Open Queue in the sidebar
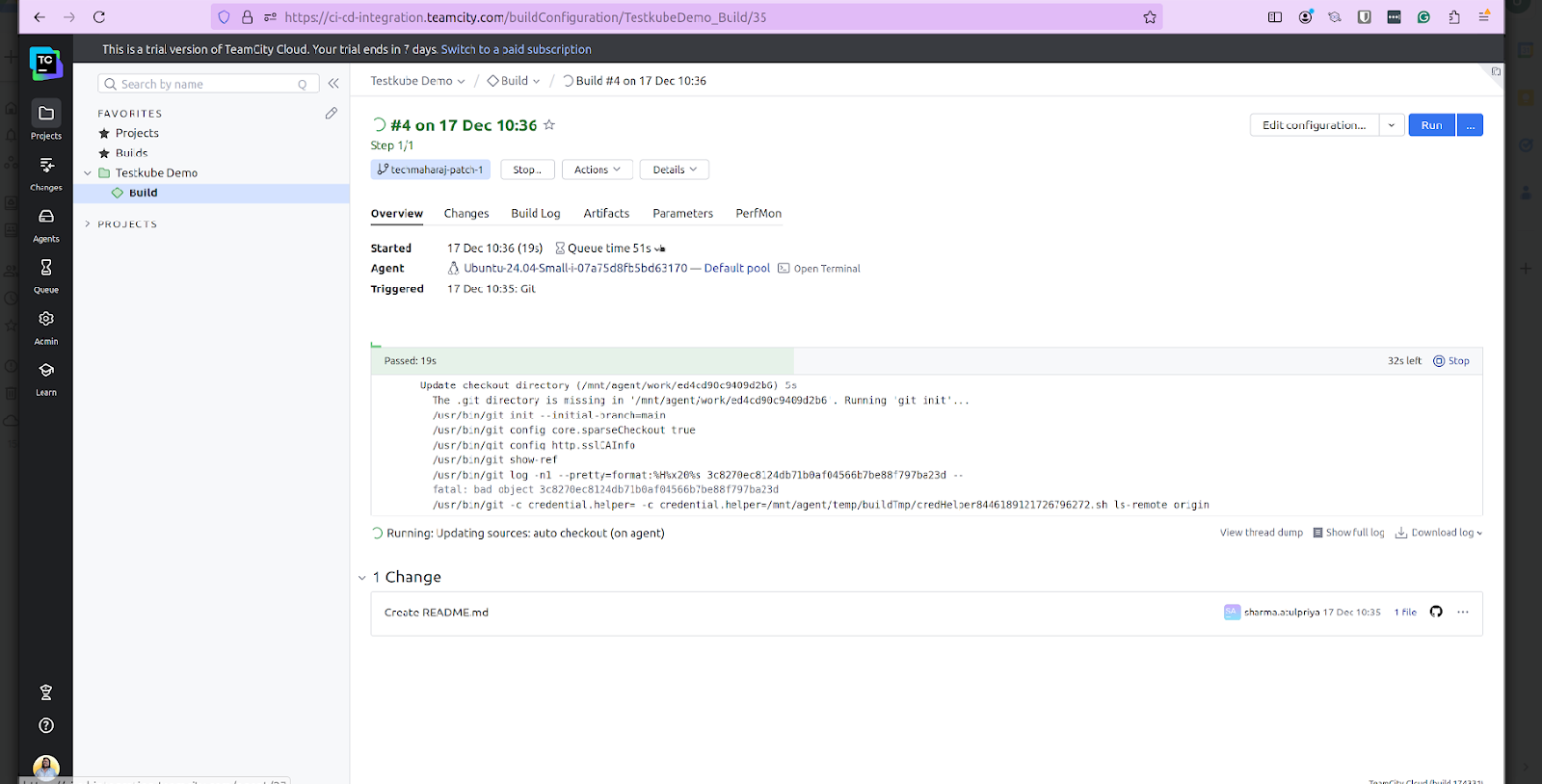 (x=46, y=275)
